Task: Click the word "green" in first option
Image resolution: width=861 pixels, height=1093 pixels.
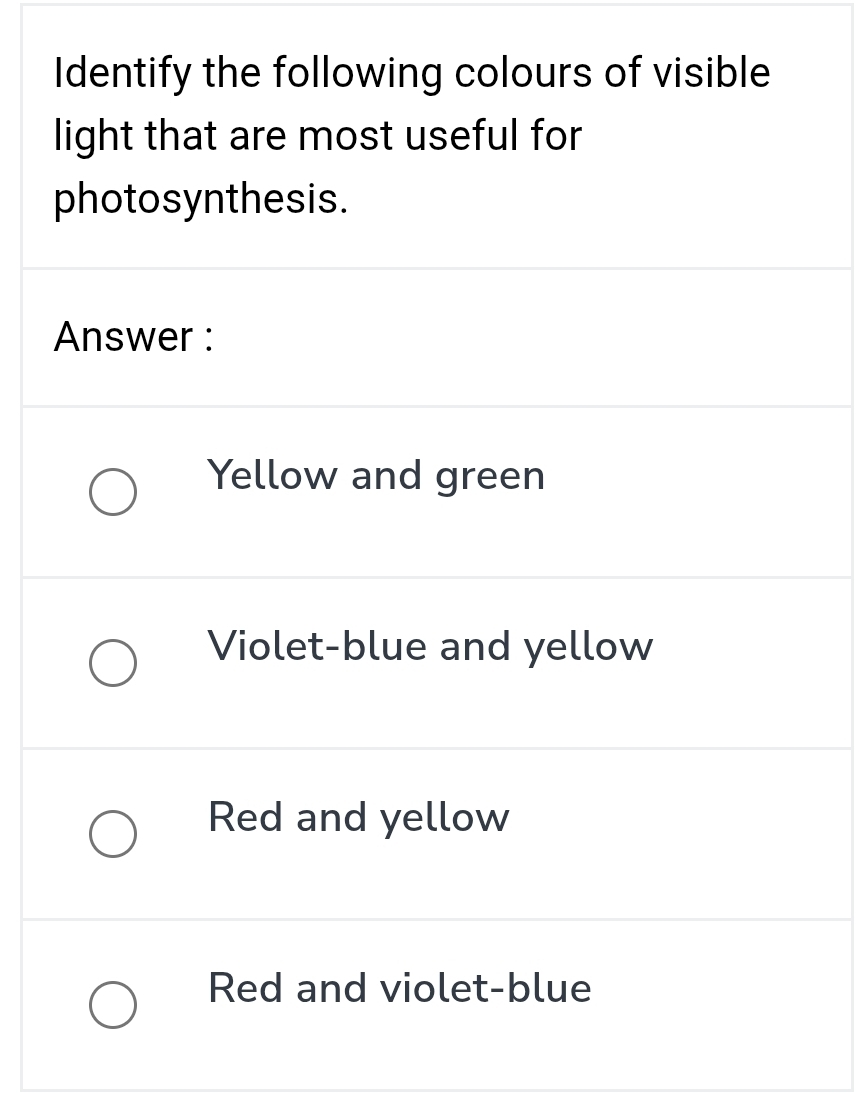Action: [x=490, y=477]
